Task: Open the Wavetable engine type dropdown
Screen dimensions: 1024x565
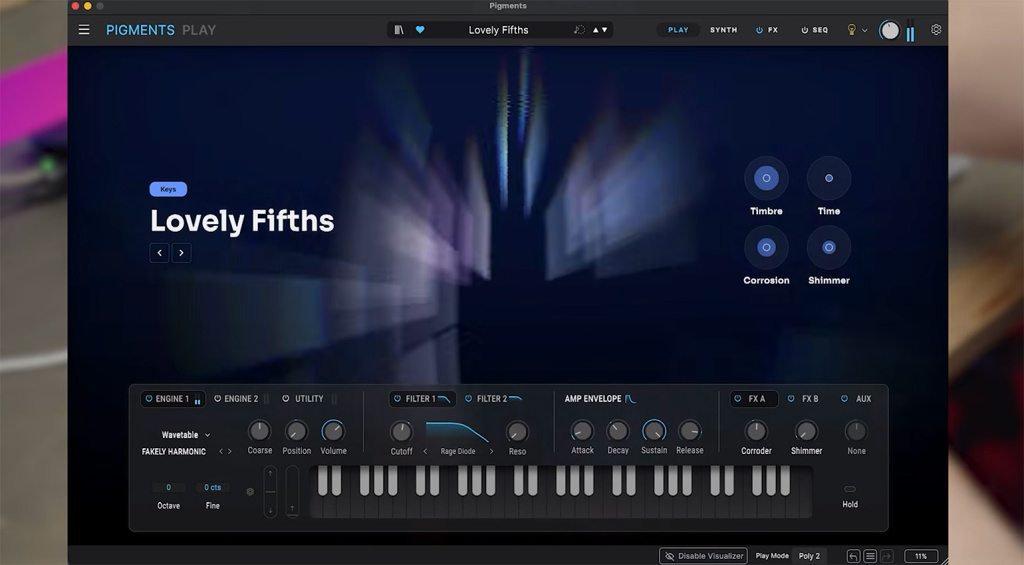Action: 186,435
